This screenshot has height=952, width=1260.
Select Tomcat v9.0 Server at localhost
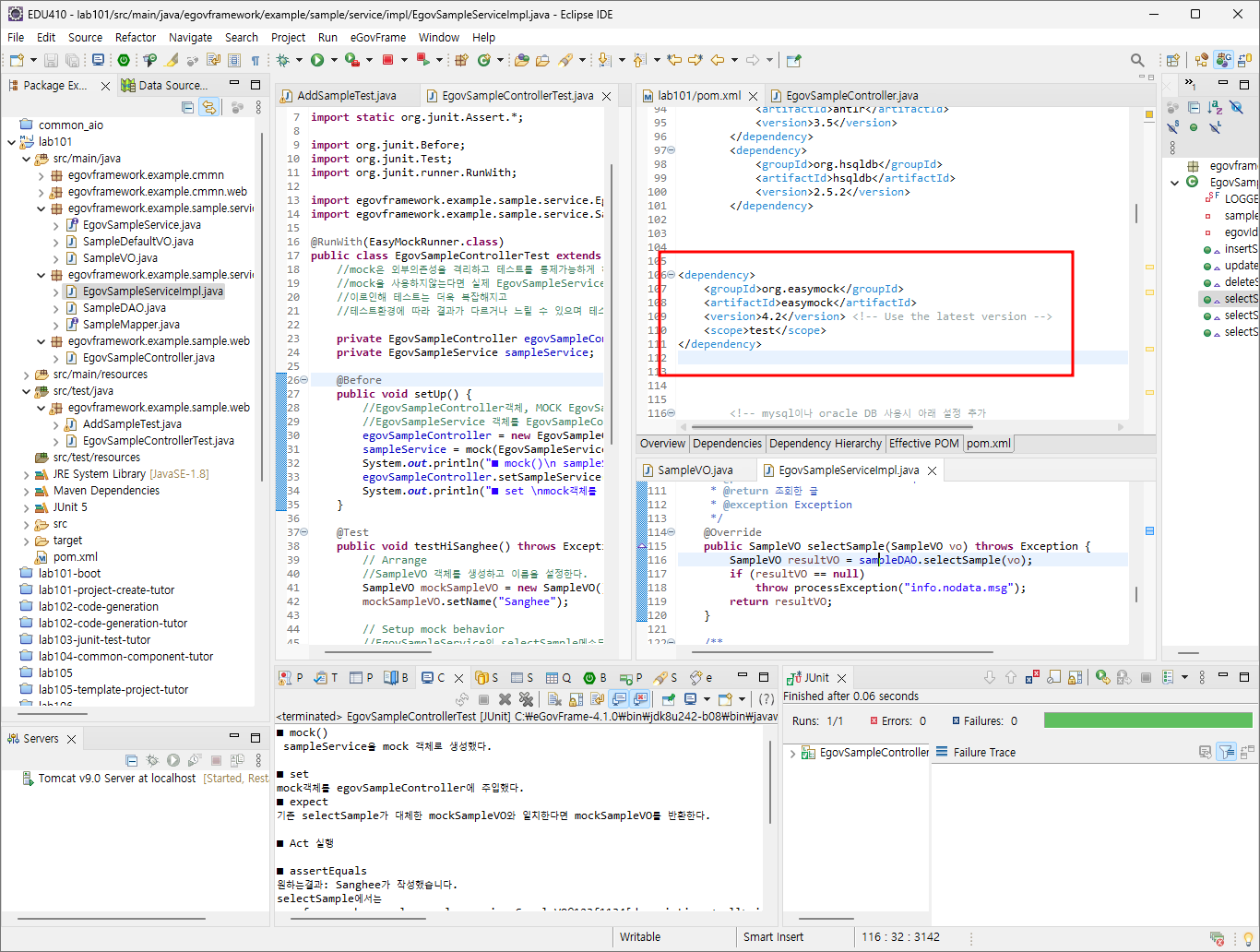click(x=116, y=779)
